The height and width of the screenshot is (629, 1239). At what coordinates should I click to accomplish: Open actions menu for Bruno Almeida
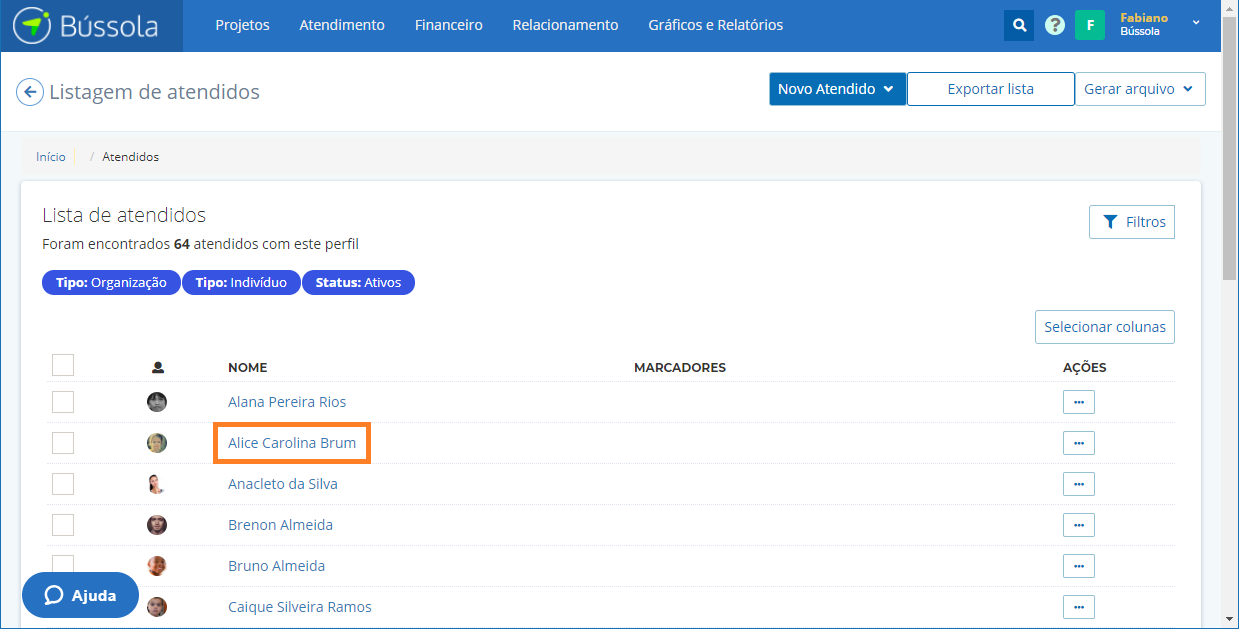pyautogui.click(x=1078, y=566)
